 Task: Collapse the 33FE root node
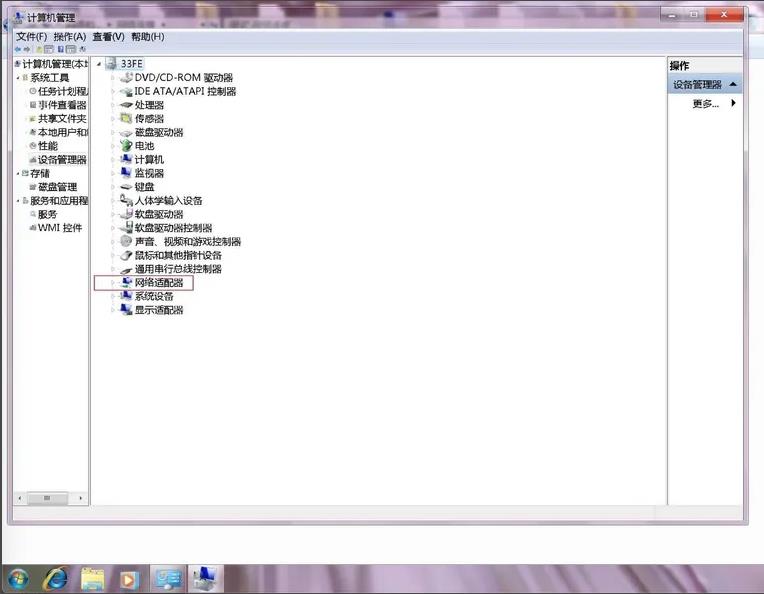click(99, 64)
